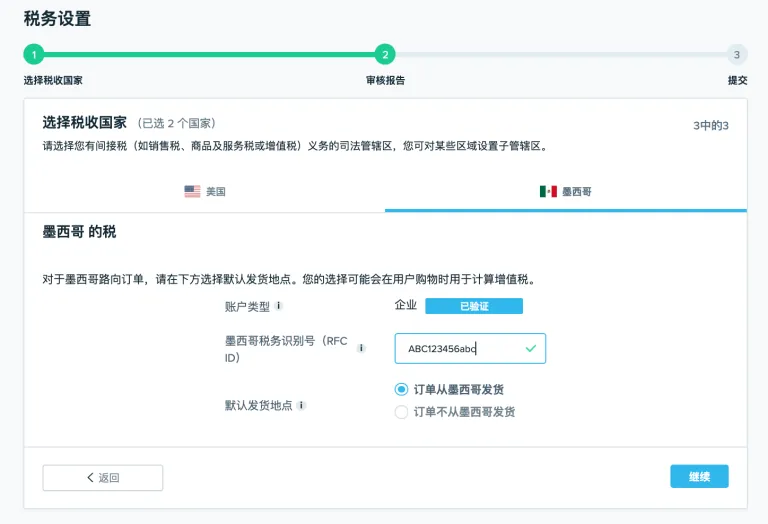Viewport: 768px width, 524px height.
Task: Click the 3中的3 counter text
Action: [x=711, y=125]
